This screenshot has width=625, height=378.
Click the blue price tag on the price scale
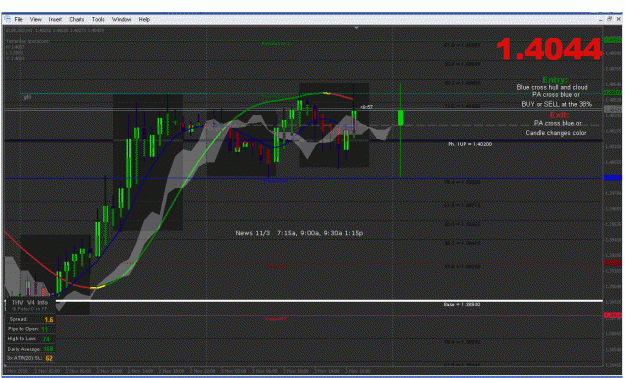(x=613, y=178)
